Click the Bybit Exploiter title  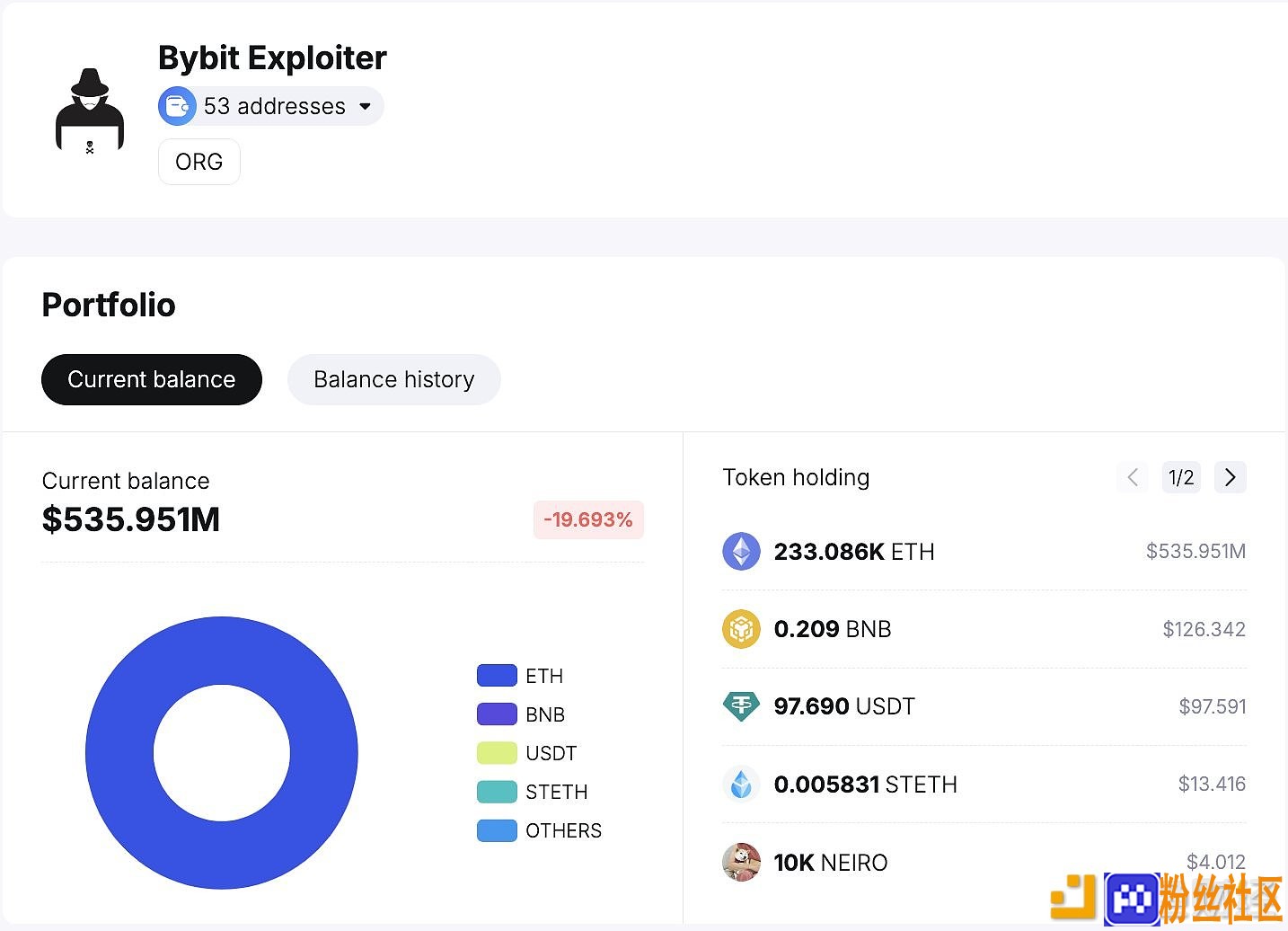click(x=272, y=58)
